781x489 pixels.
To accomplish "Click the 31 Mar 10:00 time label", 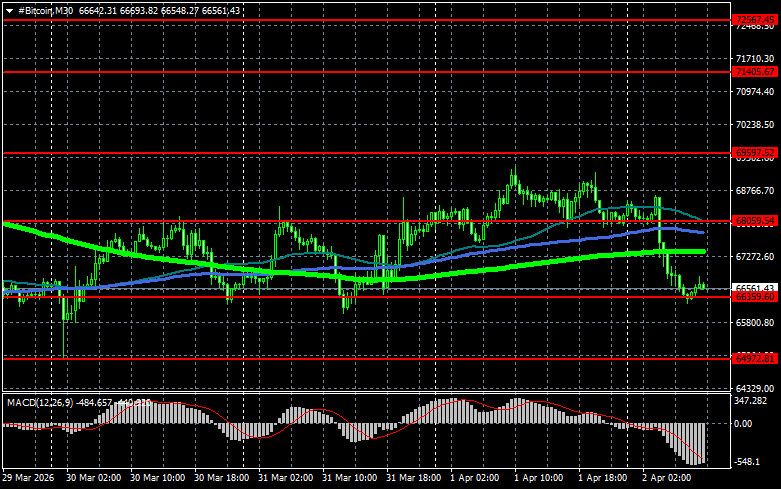I will [349, 478].
